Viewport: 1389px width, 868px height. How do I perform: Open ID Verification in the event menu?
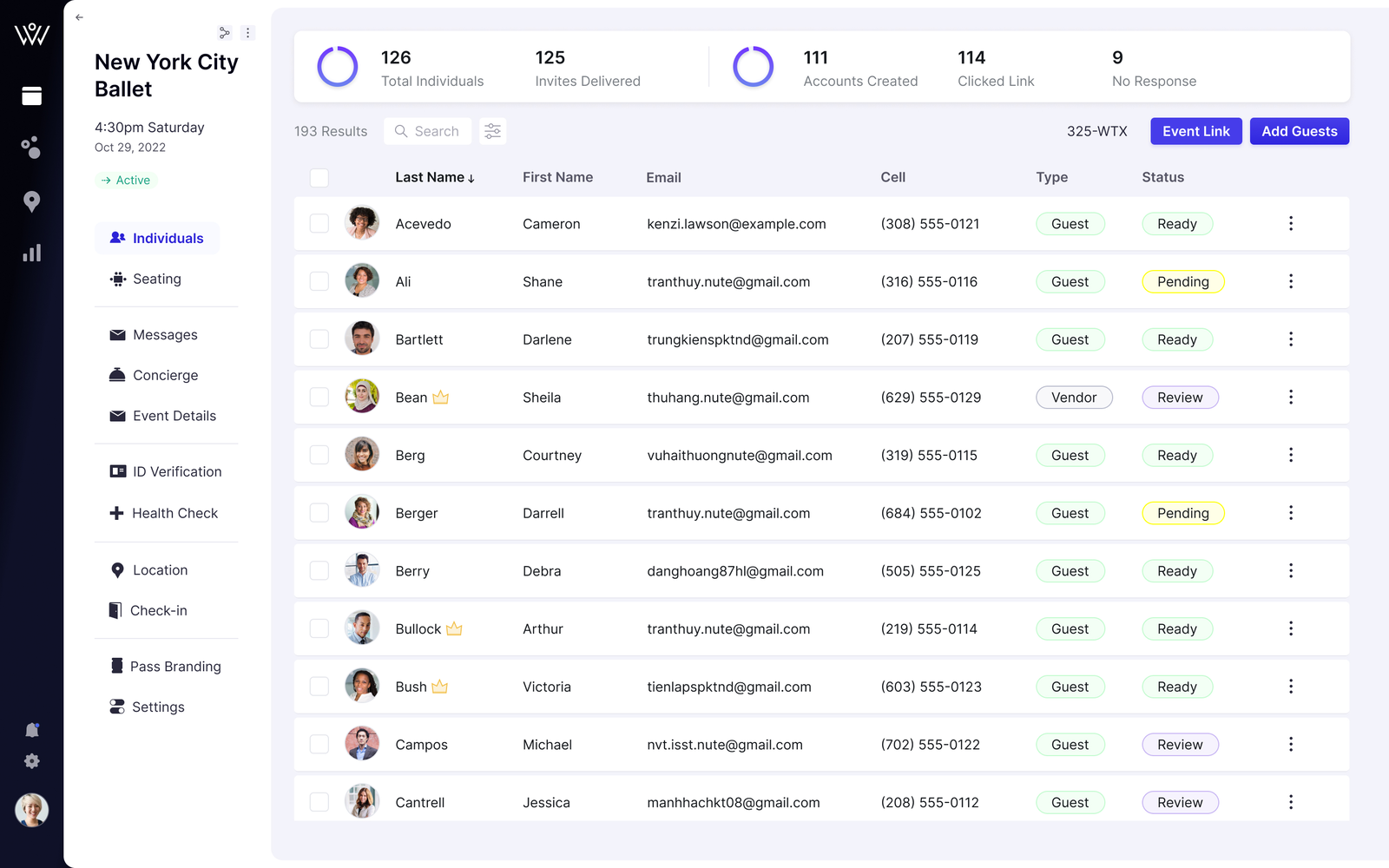tap(166, 471)
